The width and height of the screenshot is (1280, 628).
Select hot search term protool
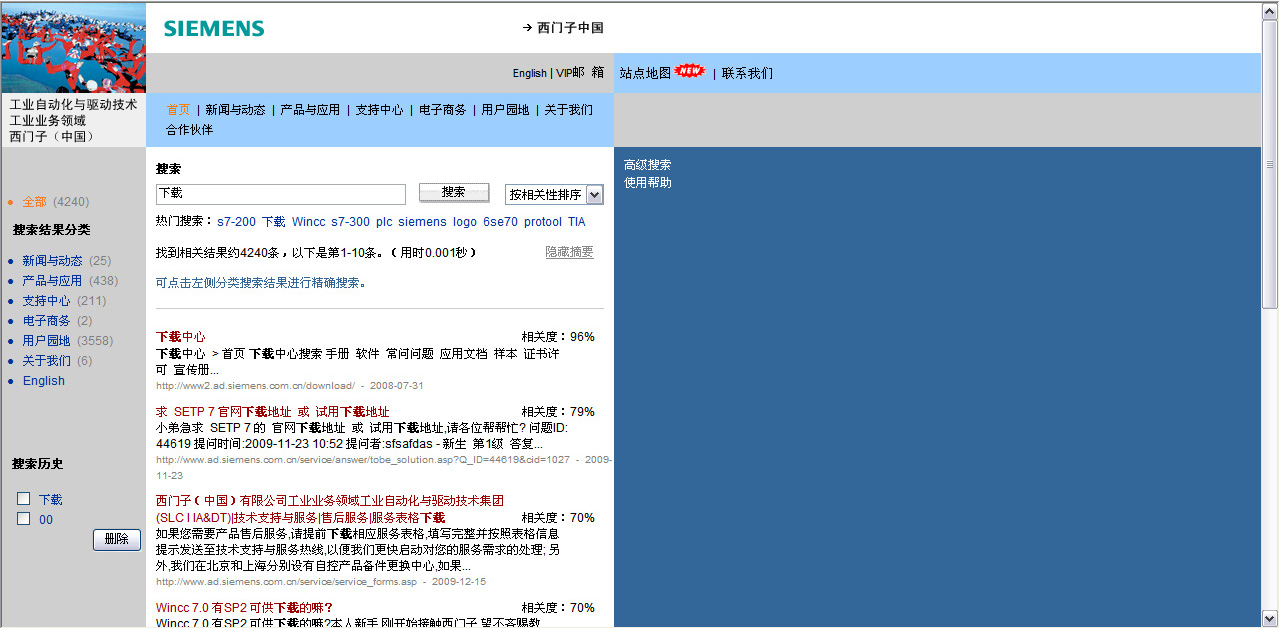tap(543, 222)
